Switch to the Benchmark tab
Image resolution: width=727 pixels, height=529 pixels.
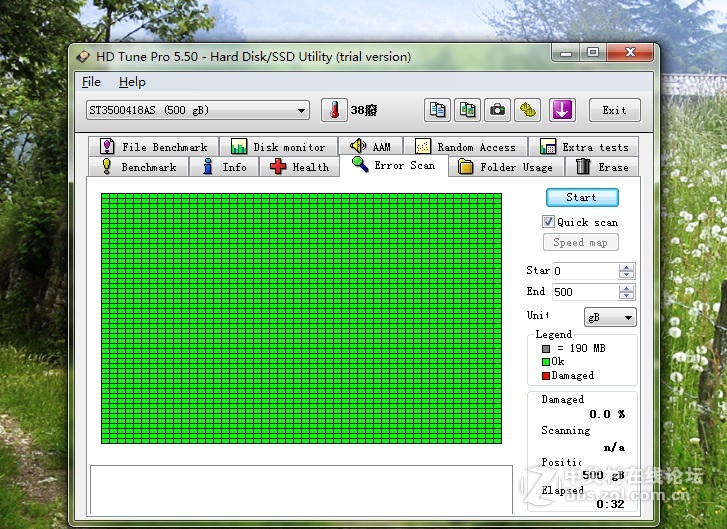pyautogui.click(x=139, y=167)
